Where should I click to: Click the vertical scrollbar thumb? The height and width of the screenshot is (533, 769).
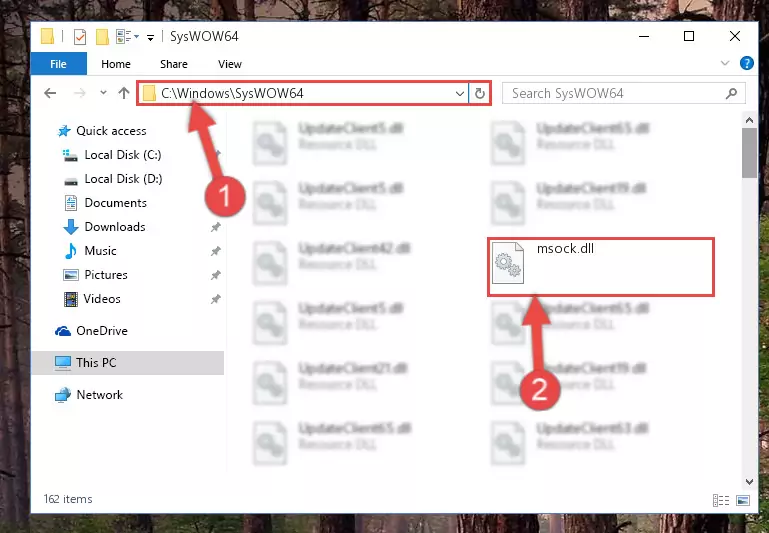749,153
